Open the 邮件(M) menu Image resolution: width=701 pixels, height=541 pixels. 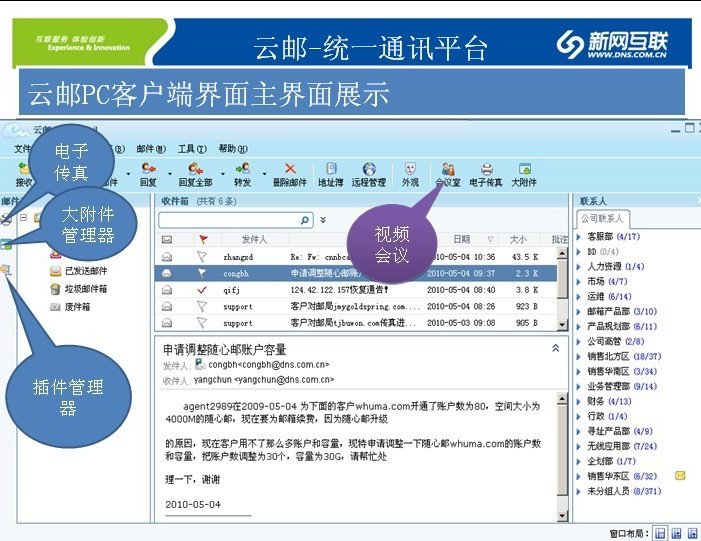[x=151, y=149]
